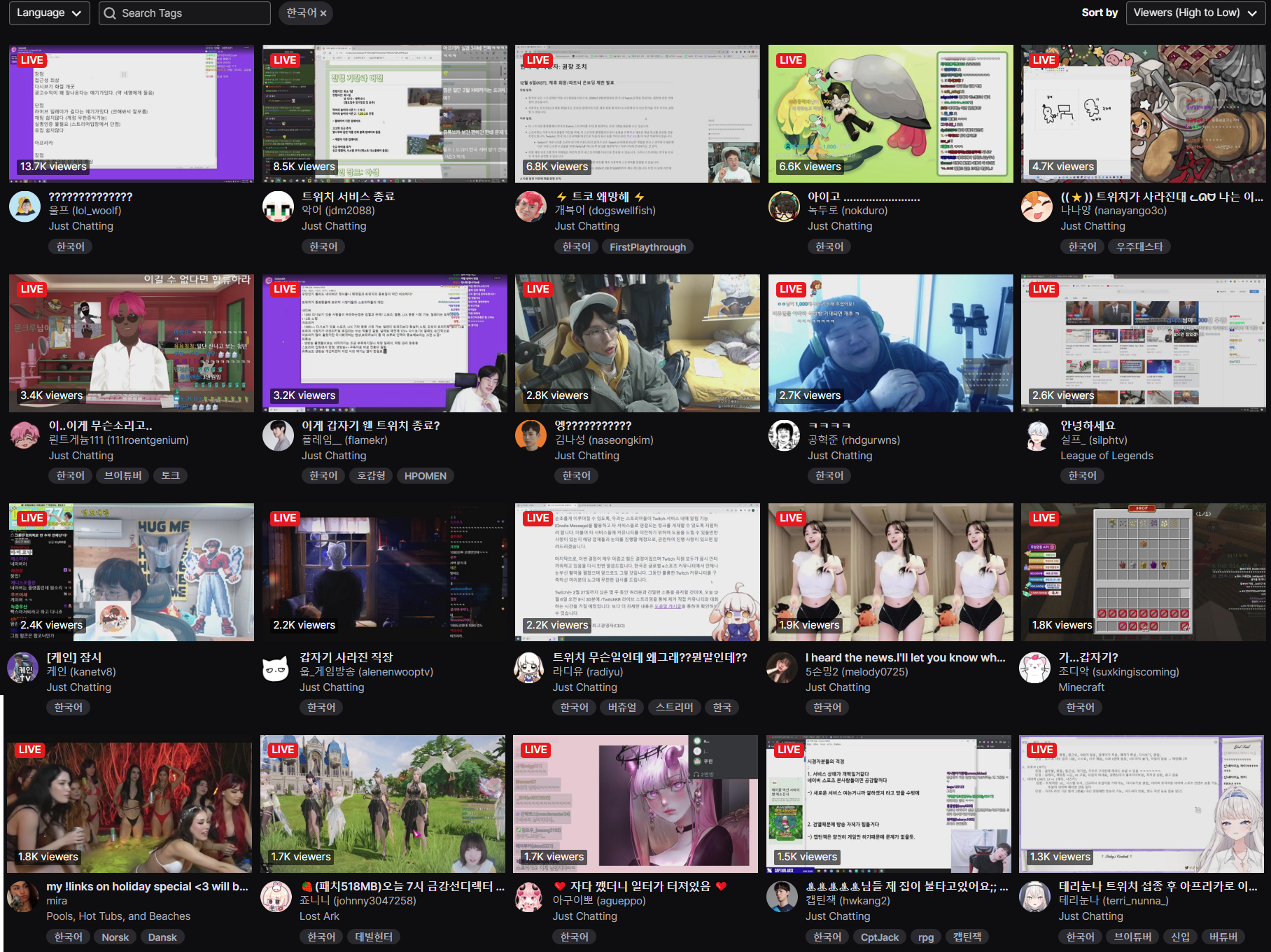Select the FirstPlaythrough tag
The width and height of the screenshot is (1271, 952).
647,247
